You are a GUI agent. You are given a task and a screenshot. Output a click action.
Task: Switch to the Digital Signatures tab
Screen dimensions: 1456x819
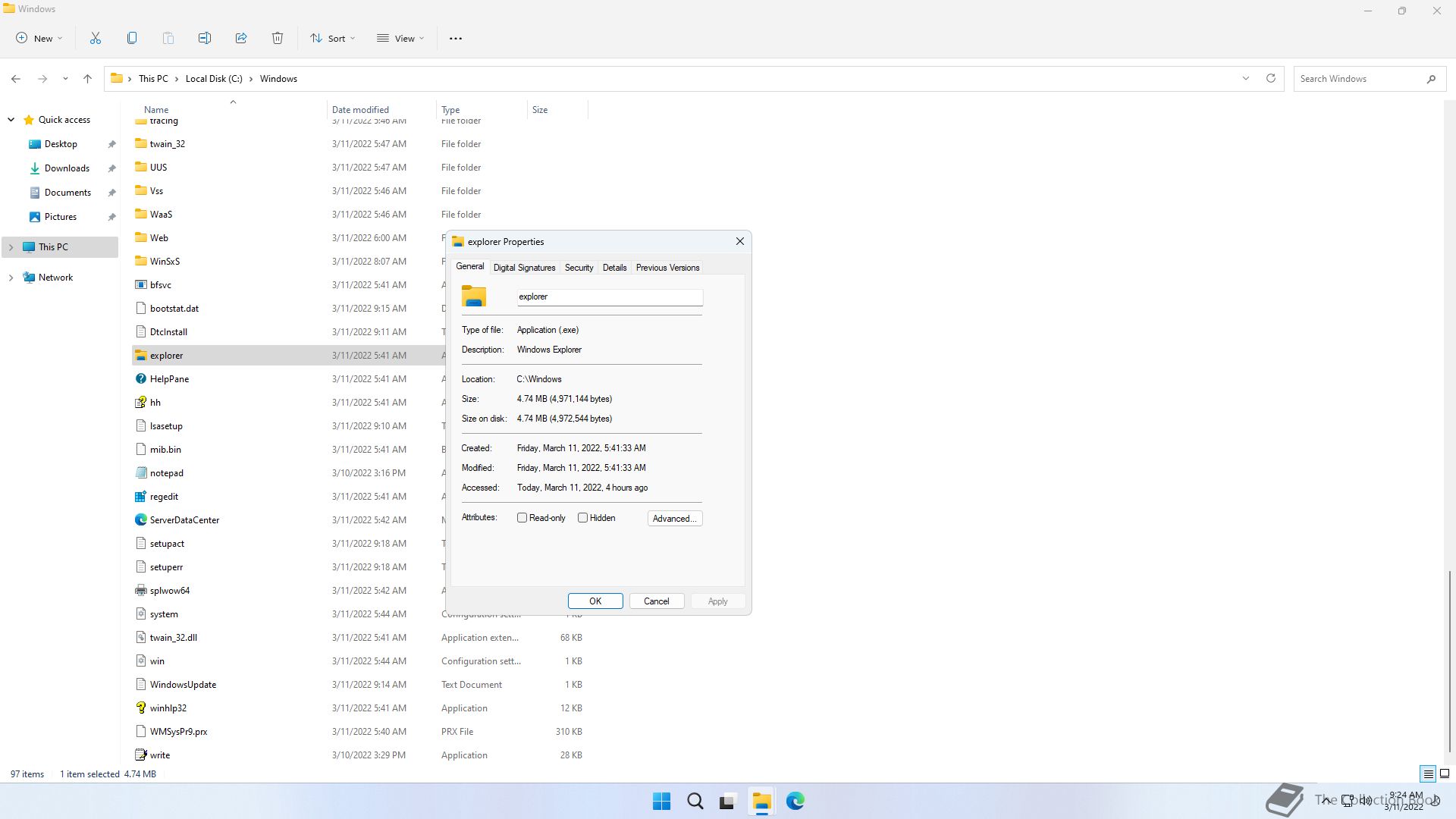point(524,268)
